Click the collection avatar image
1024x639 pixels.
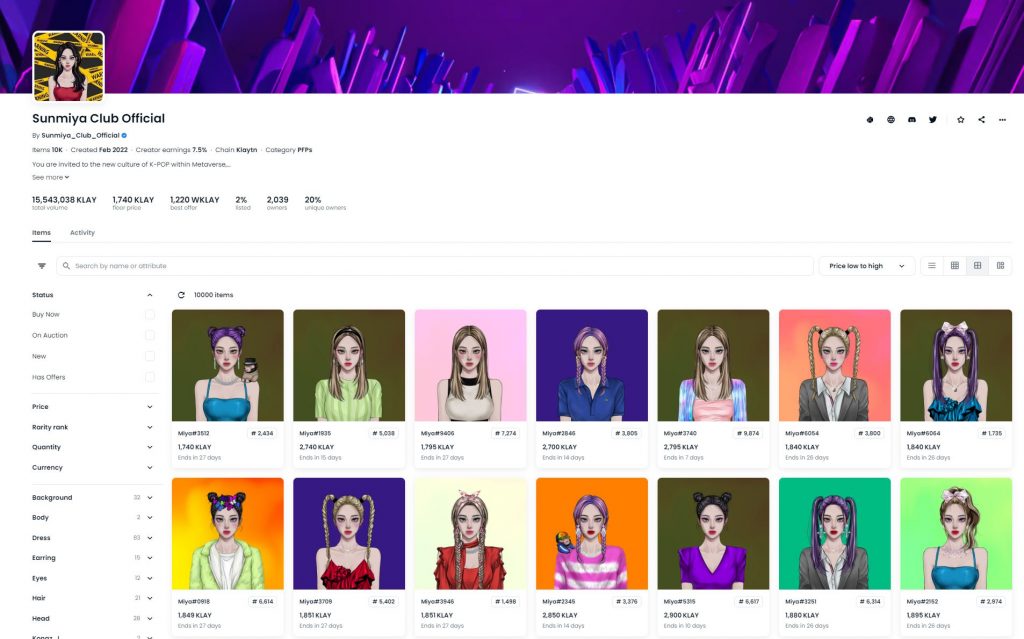69,67
